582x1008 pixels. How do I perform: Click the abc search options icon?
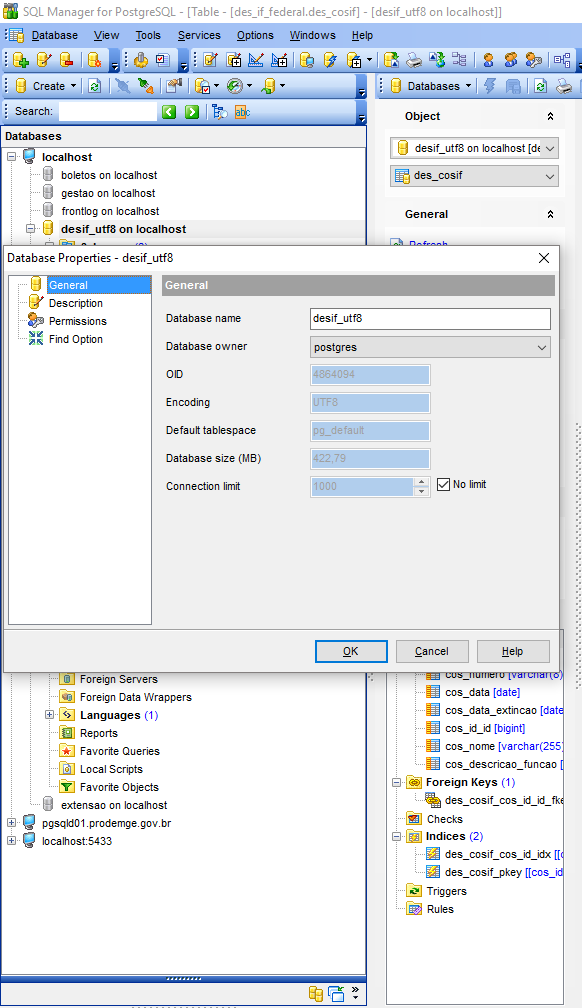pos(242,112)
